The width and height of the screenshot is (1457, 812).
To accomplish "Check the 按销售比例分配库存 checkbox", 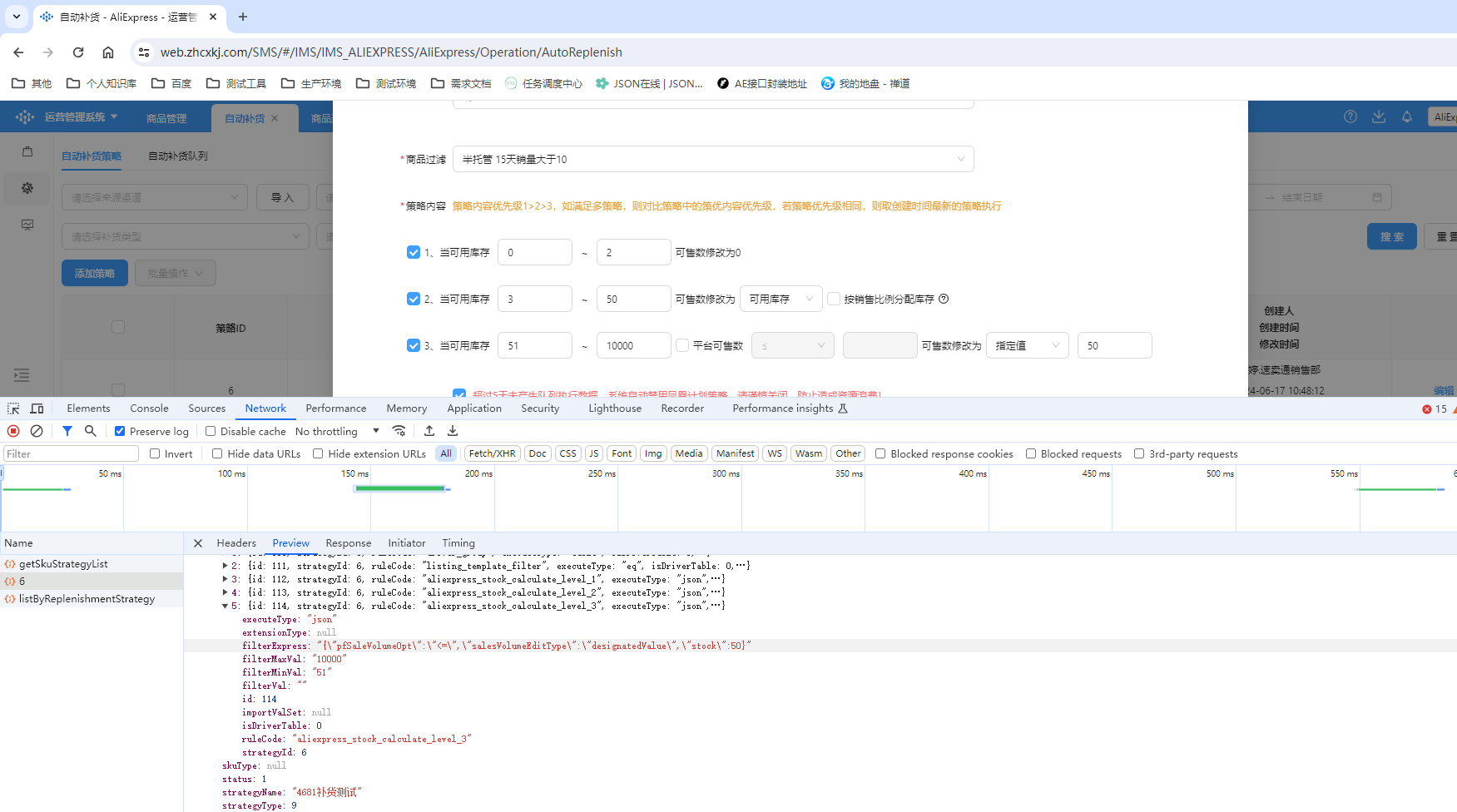I will [x=834, y=299].
